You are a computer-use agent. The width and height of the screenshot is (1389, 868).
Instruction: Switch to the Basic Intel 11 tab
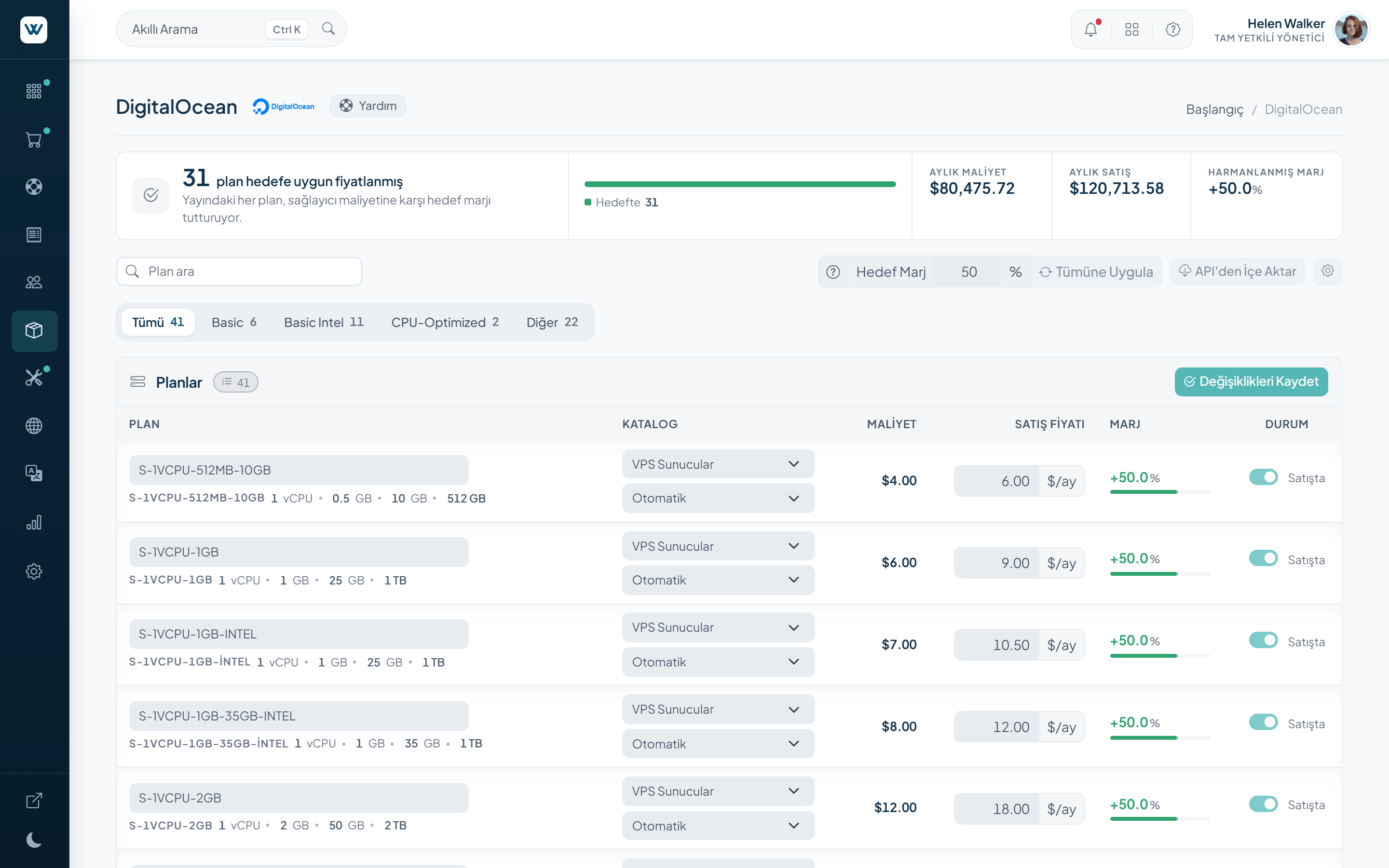324,322
